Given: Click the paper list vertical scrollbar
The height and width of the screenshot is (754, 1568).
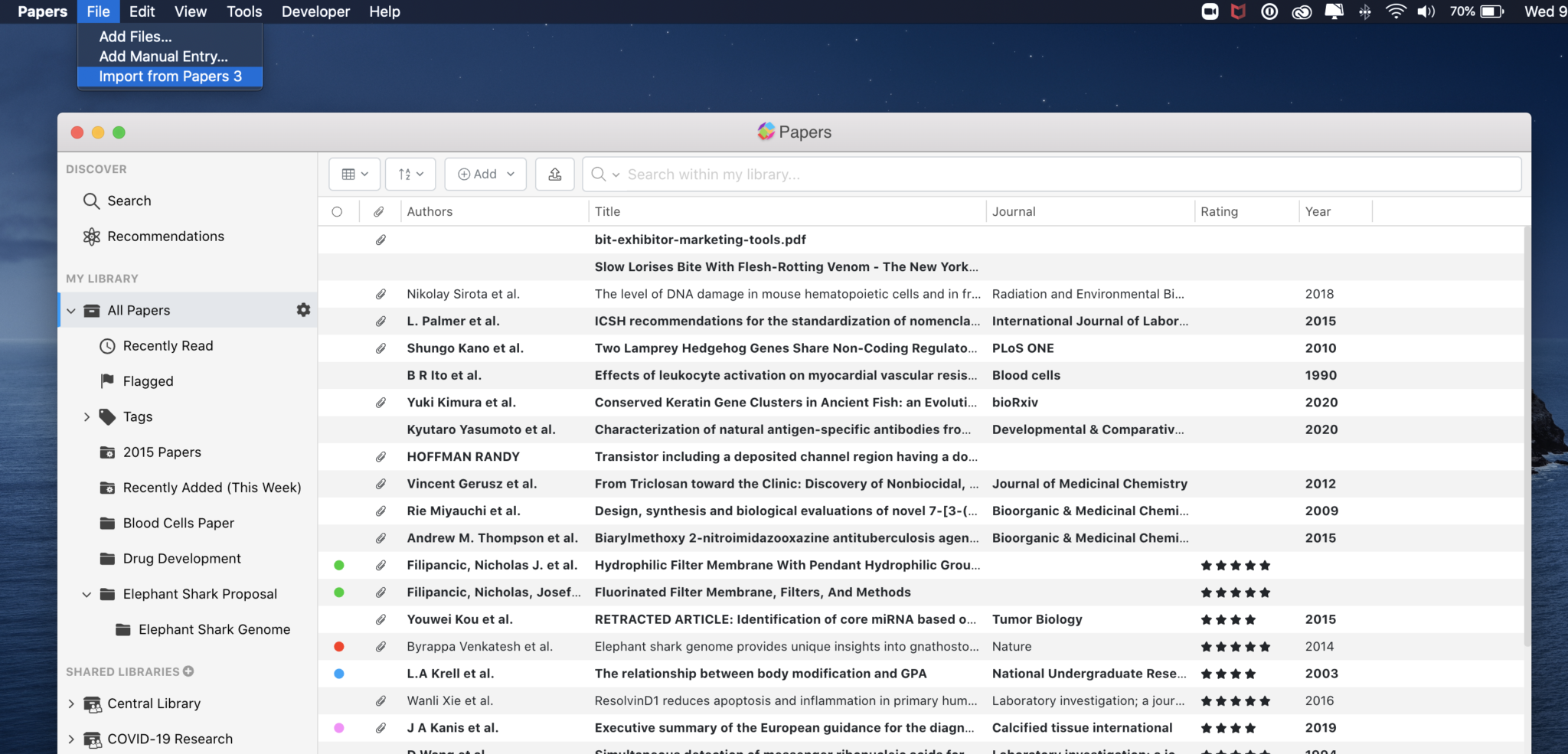Looking at the screenshot, I should [1527, 436].
